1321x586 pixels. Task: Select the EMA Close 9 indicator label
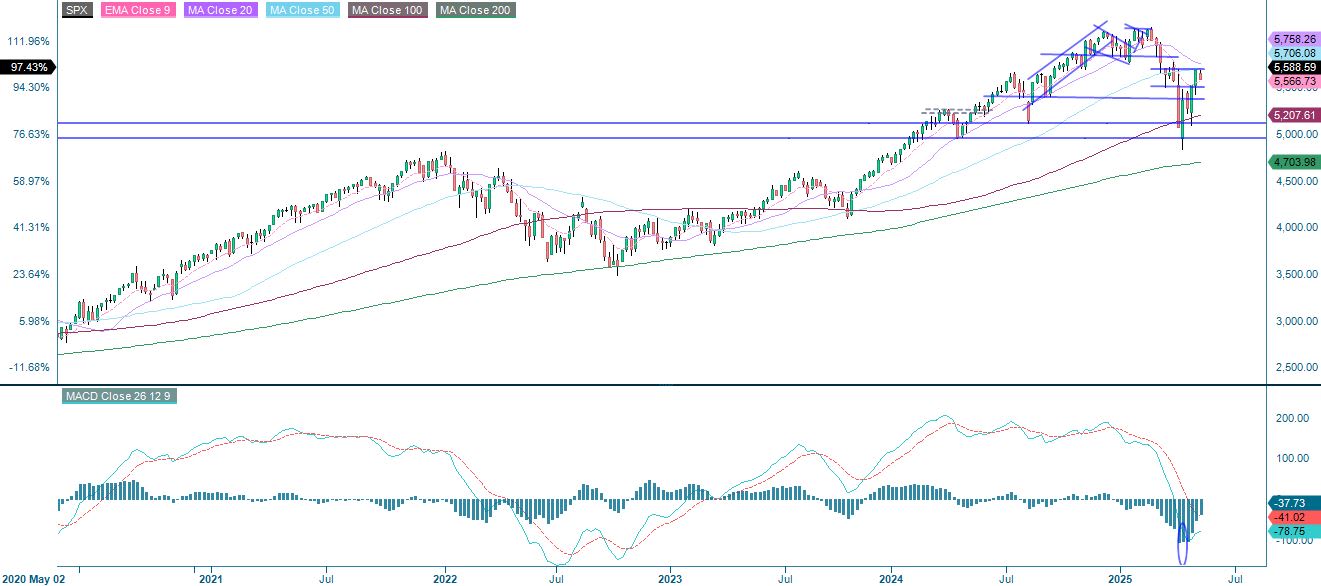(137, 10)
